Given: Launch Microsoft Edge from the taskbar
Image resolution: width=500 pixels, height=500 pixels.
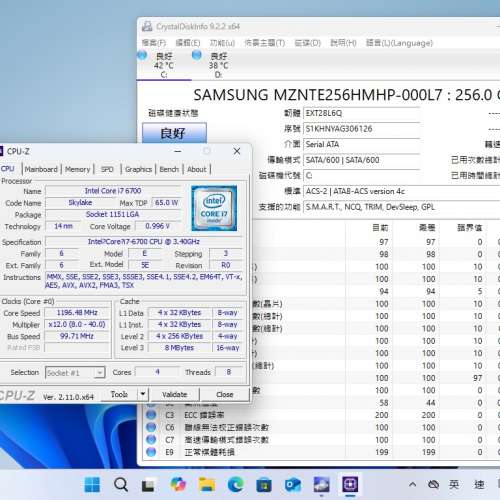Looking at the screenshot, I should coord(235,484).
